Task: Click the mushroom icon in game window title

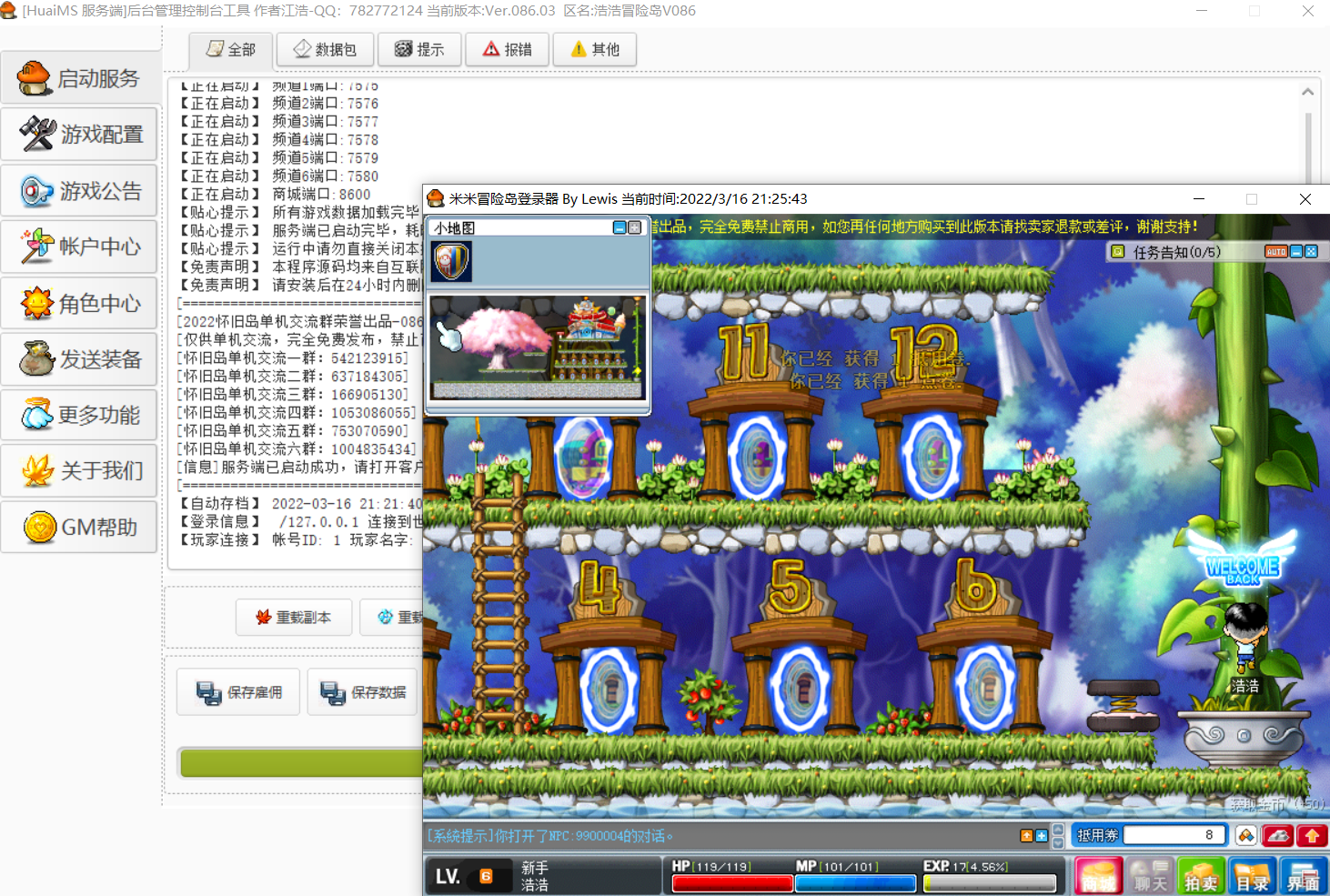Action: pos(436,198)
